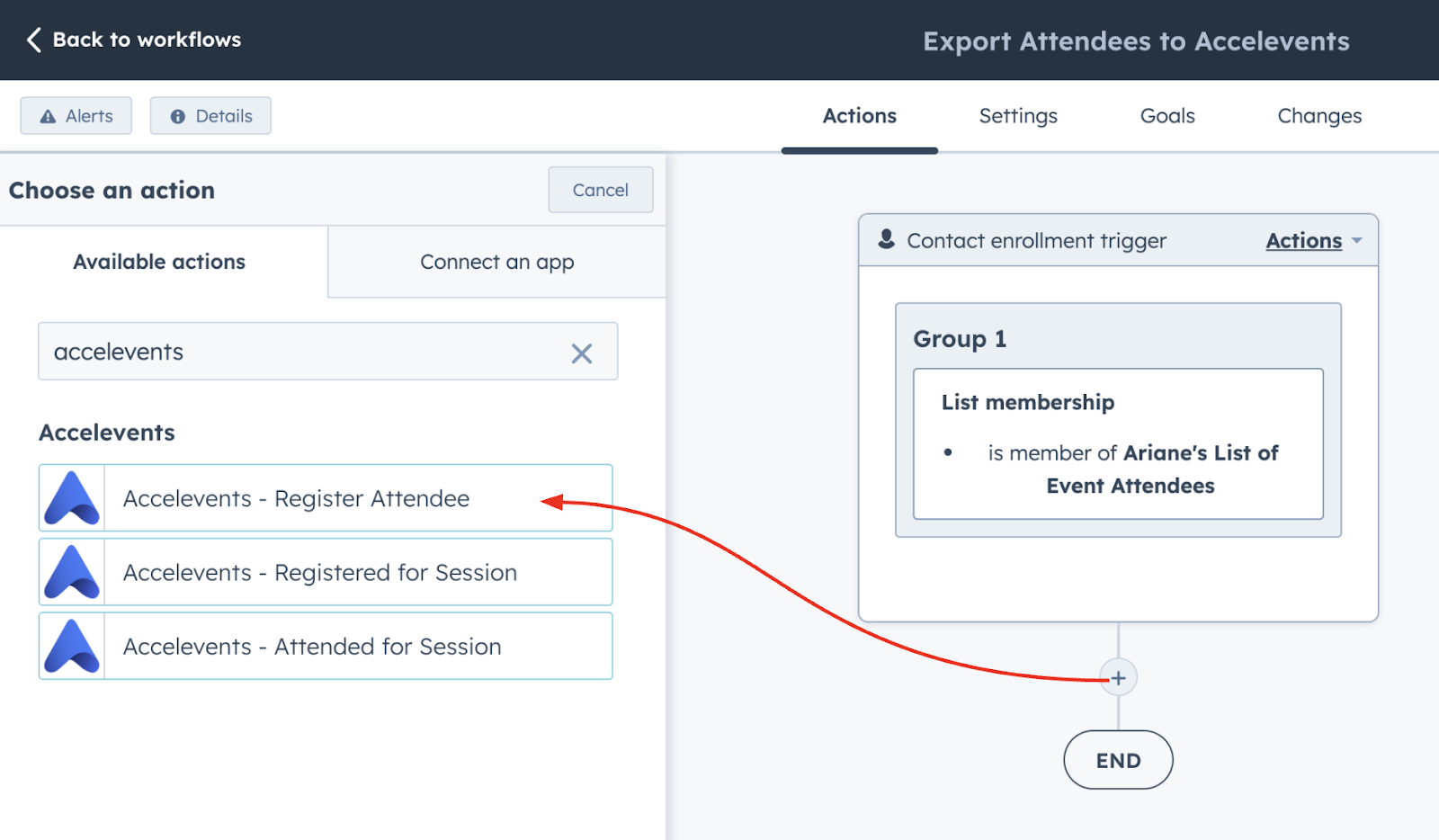
Task: Switch to the Goals tab
Action: (x=1167, y=116)
